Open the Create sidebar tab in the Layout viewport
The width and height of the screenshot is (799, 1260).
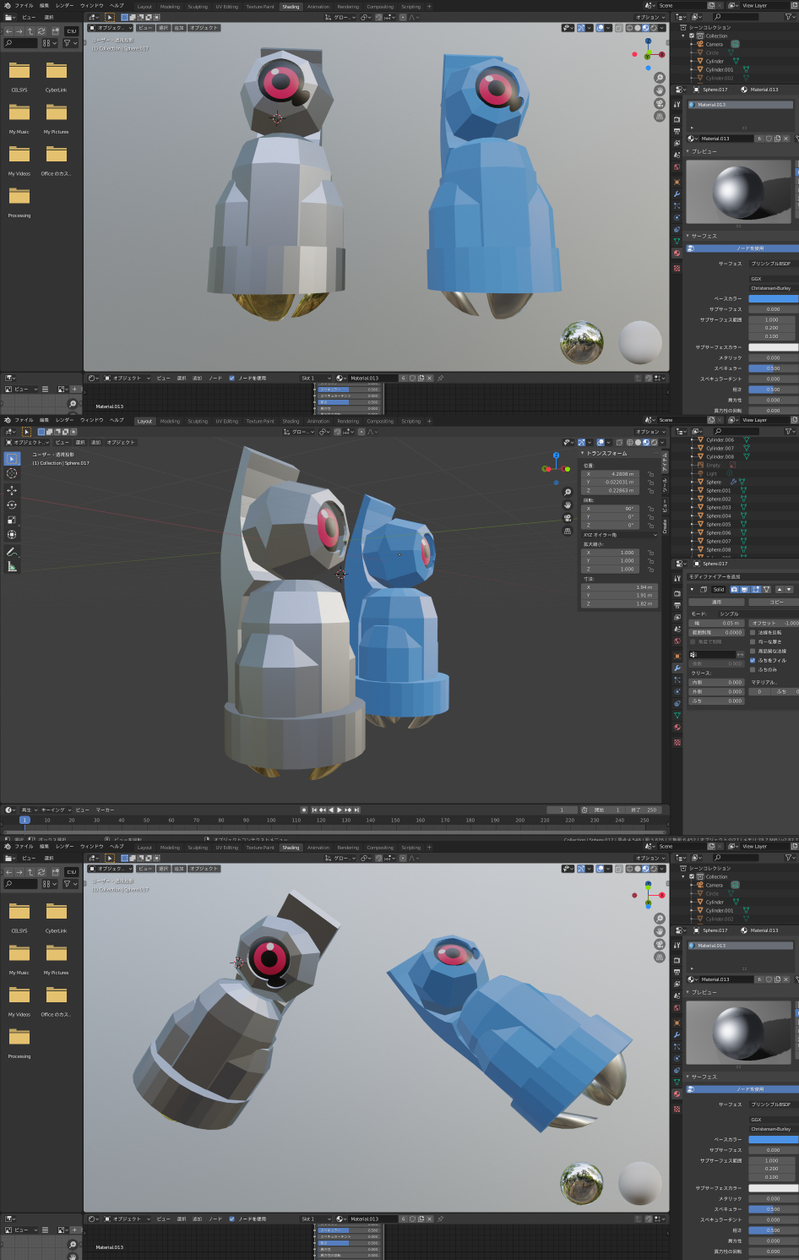pos(665,527)
